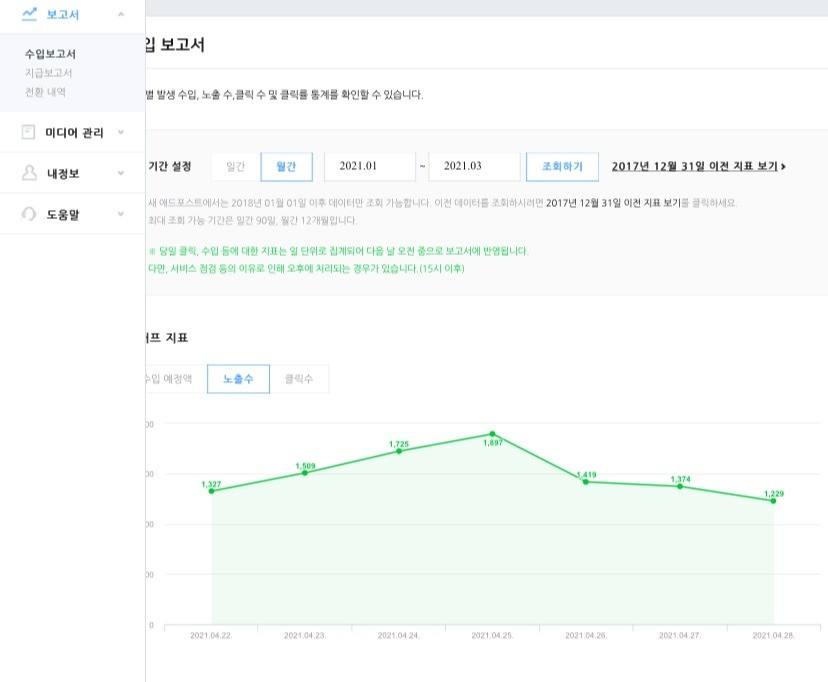Expand the 미디어 관리 chevron
Image resolution: width=828 pixels, height=682 pixels.
pyautogui.click(x=121, y=132)
